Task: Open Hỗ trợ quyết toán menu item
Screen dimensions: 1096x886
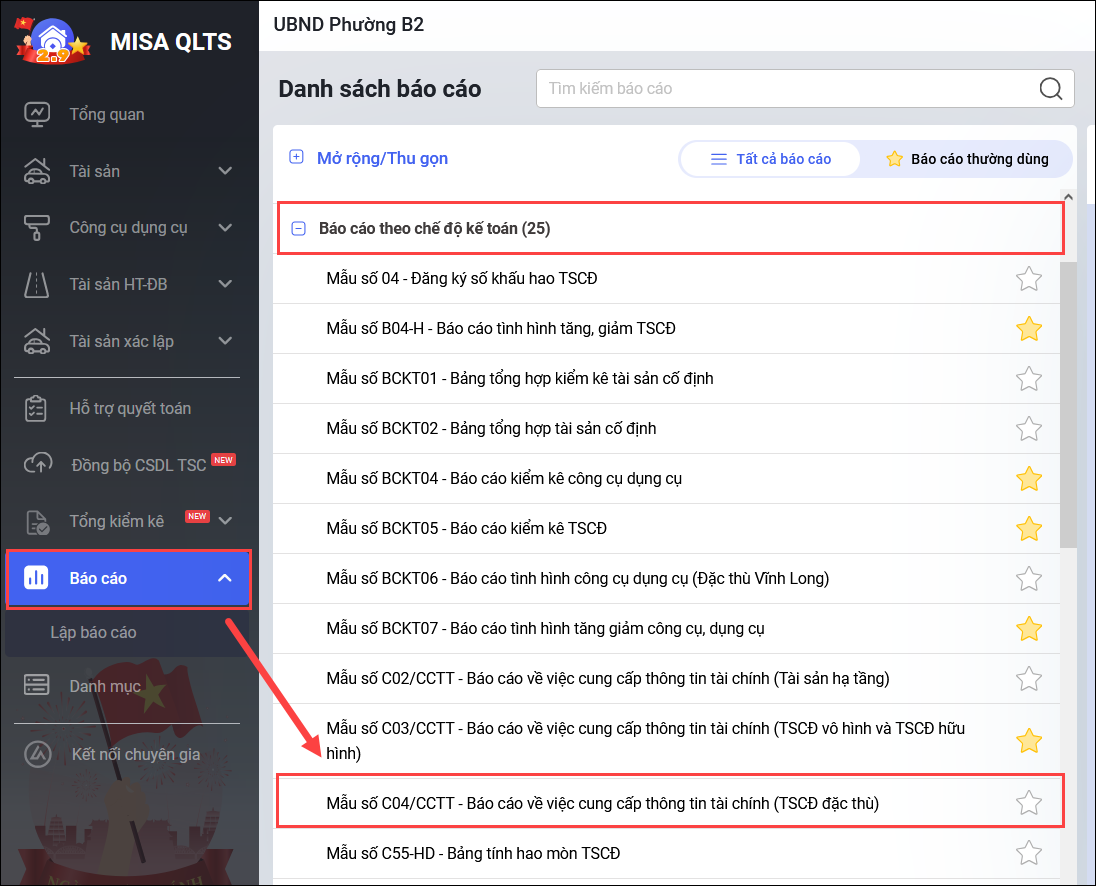Action: [x=130, y=408]
